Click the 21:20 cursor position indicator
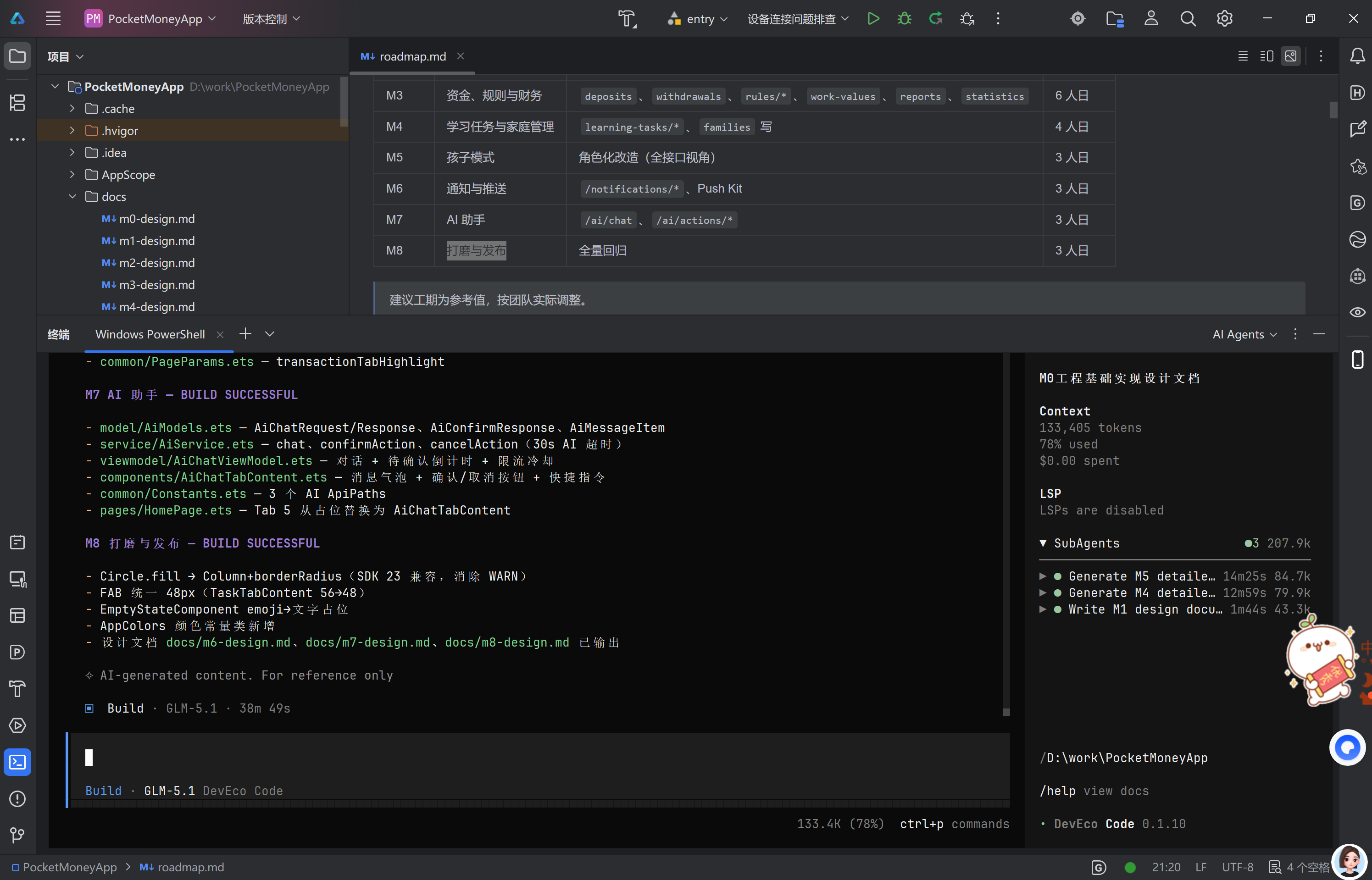Viewport: 1372px width, 880px height. pyautogui.click(x=1166, y=867)
